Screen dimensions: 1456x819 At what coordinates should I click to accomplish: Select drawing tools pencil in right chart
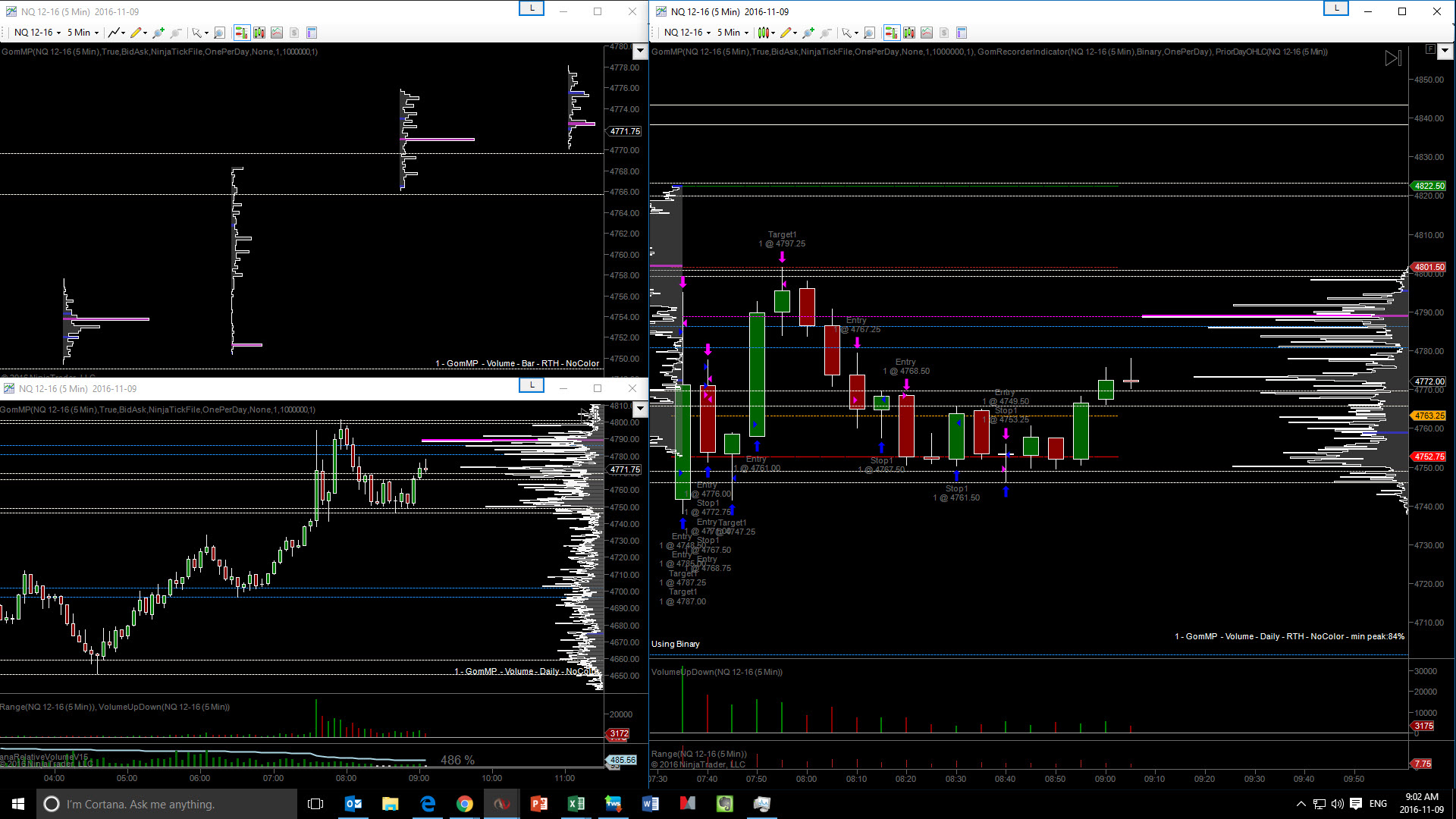[x=788, y=33]
